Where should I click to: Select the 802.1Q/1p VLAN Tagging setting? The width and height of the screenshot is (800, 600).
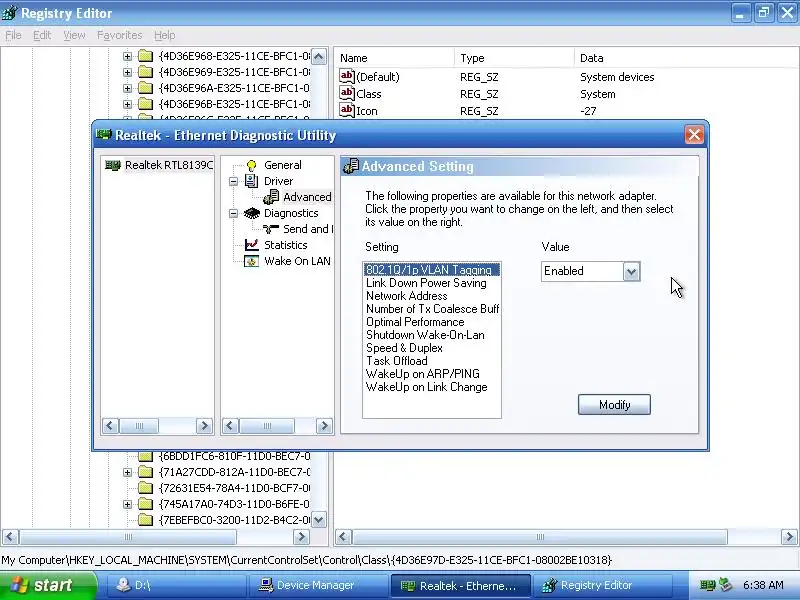pos(432,270)
